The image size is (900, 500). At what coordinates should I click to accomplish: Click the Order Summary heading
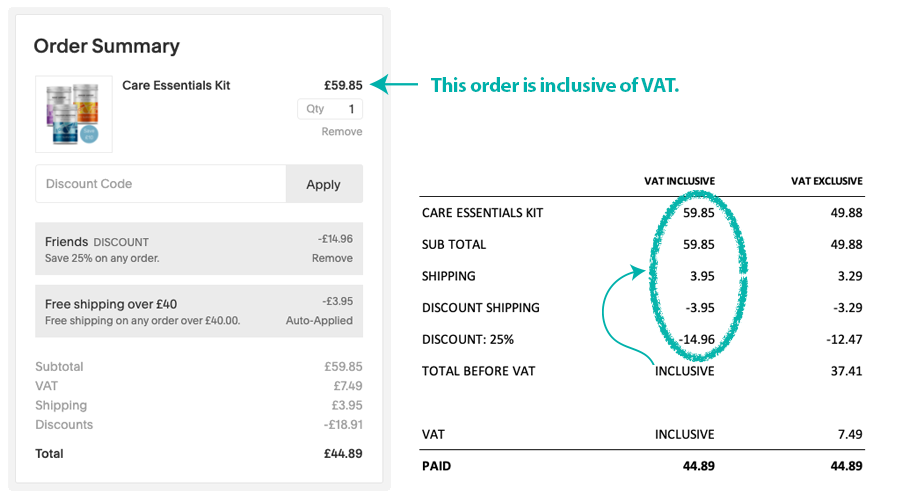click(x=107, y=46)
